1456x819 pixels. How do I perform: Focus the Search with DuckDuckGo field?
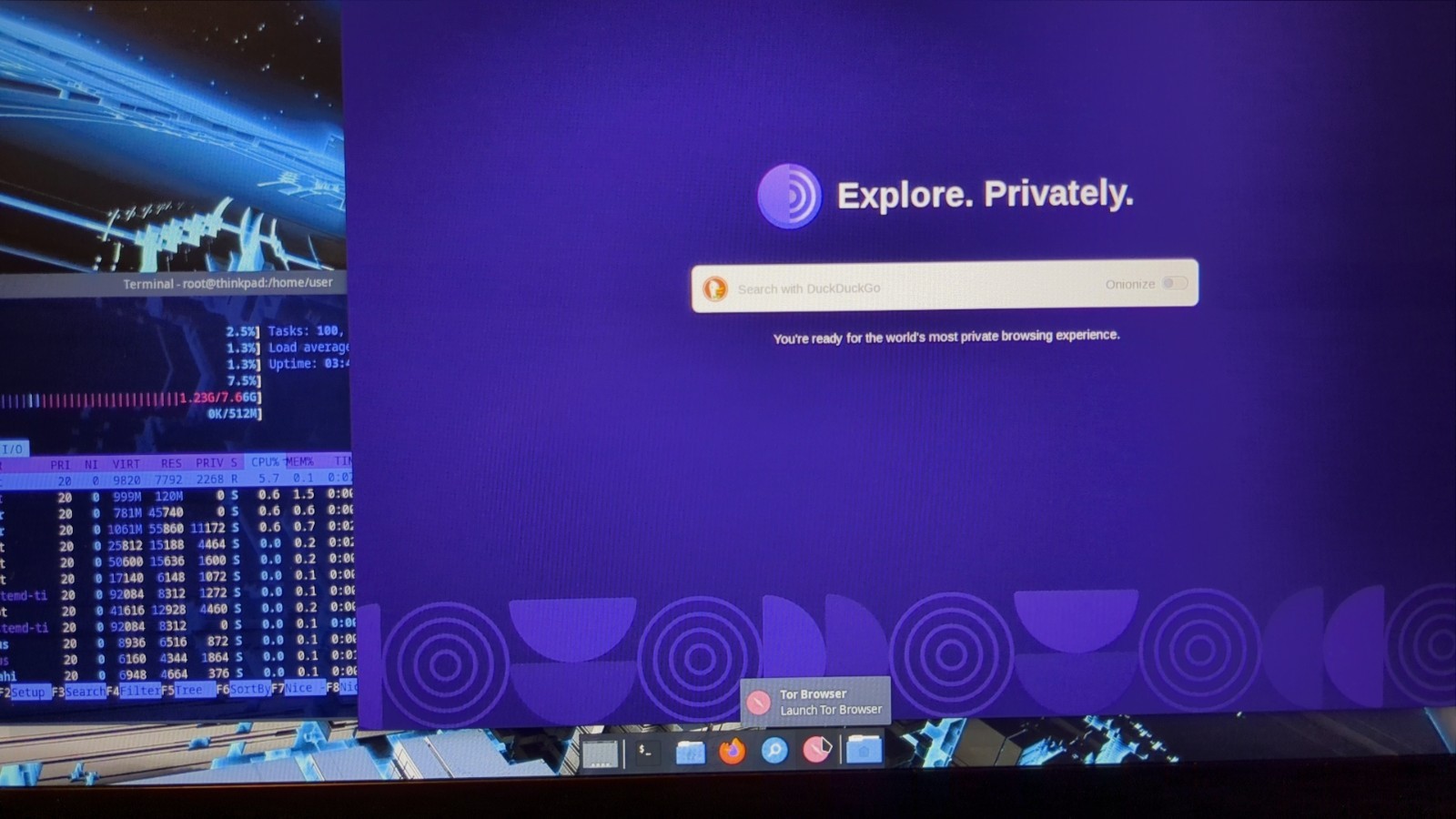click(x=944, y=286)
